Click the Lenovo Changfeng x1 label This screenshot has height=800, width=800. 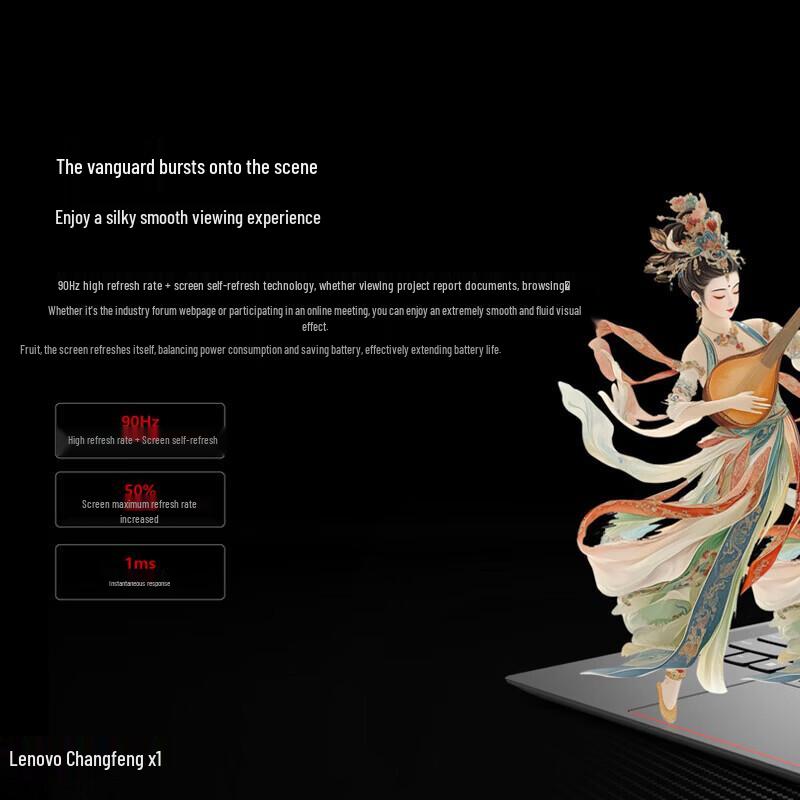click(x=85, y=759)
